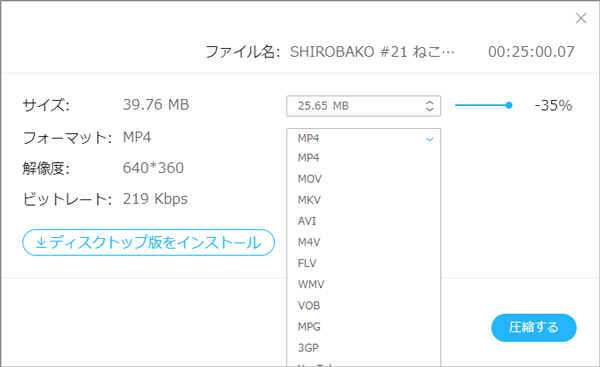This screenshot has height=367, width=600.
Task: Click the -35% reduction percentage
Action: tap(553, 105)
